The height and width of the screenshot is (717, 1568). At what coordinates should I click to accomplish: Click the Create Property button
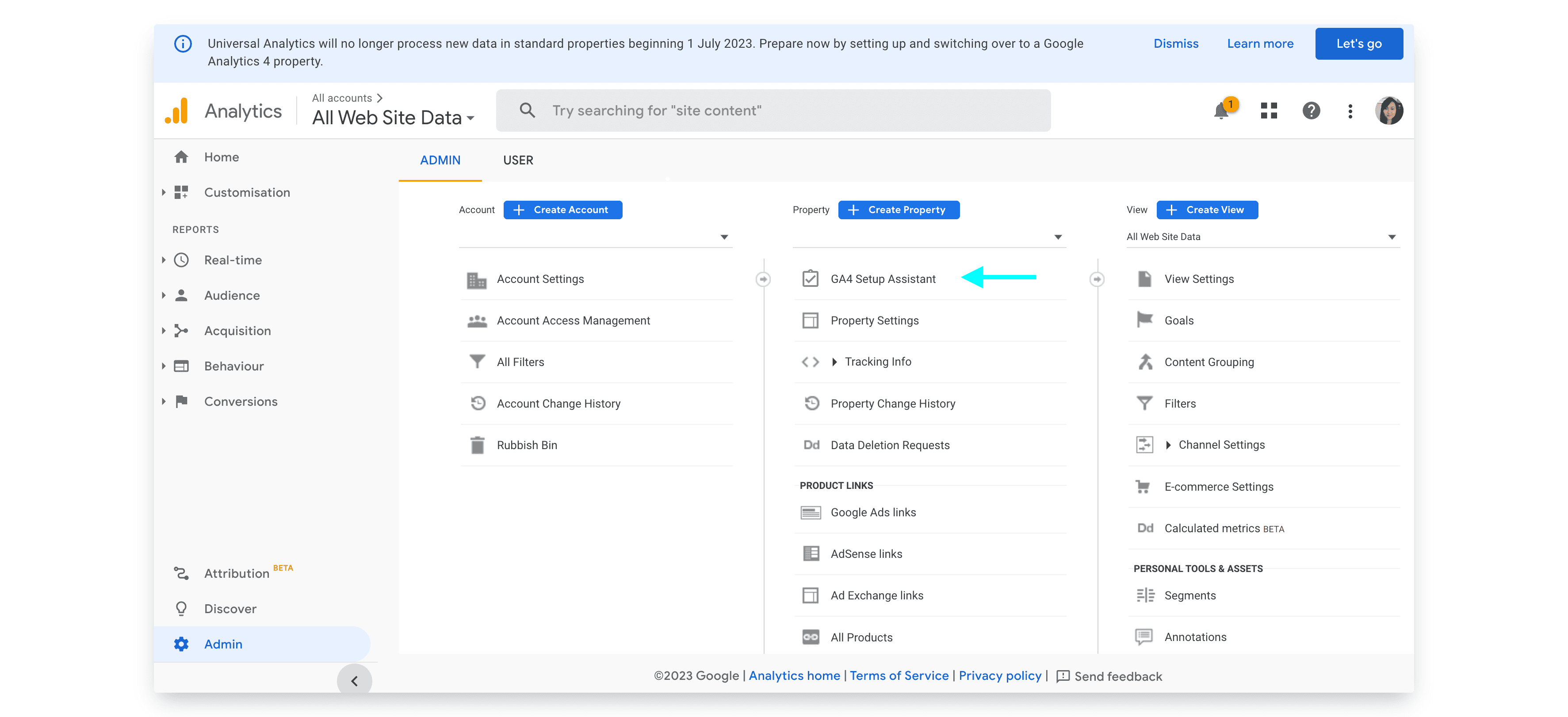pyautogui.click(x=899, y=210)
